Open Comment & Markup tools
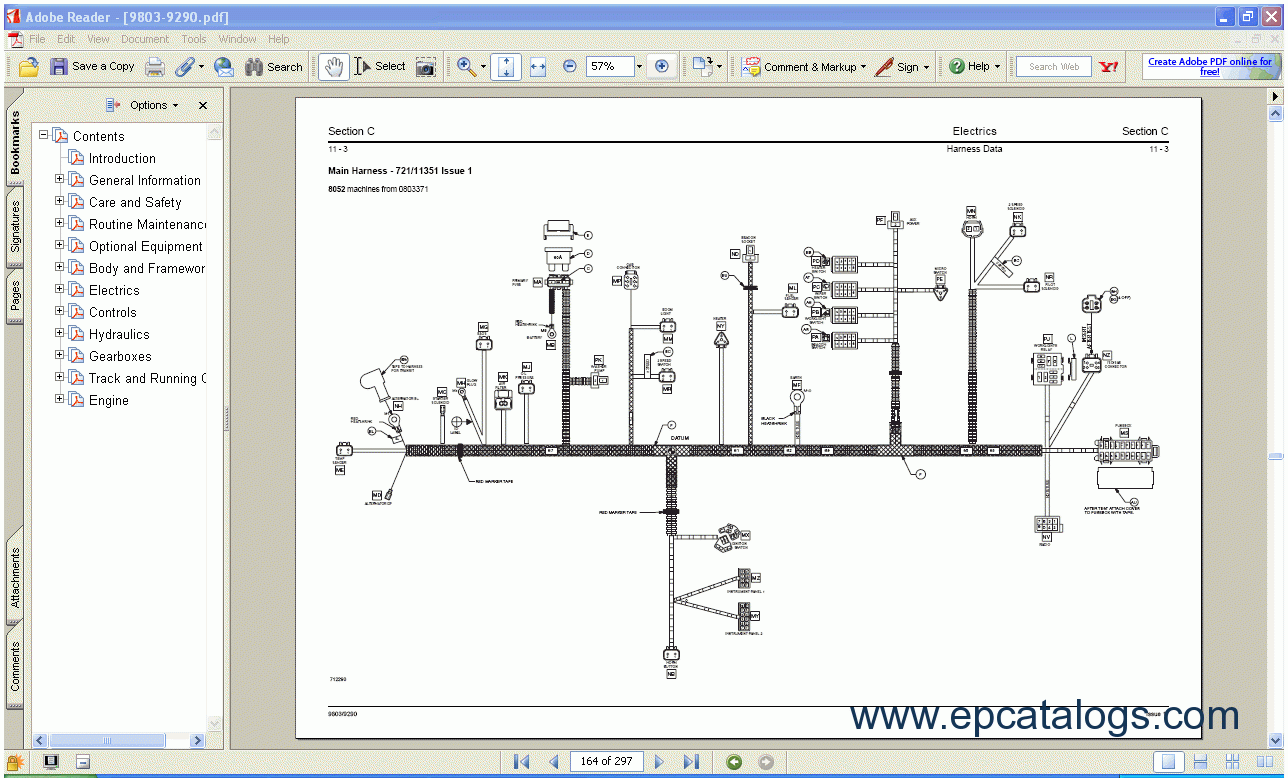This screenshot has height=778, width=1288. point(804,67)
